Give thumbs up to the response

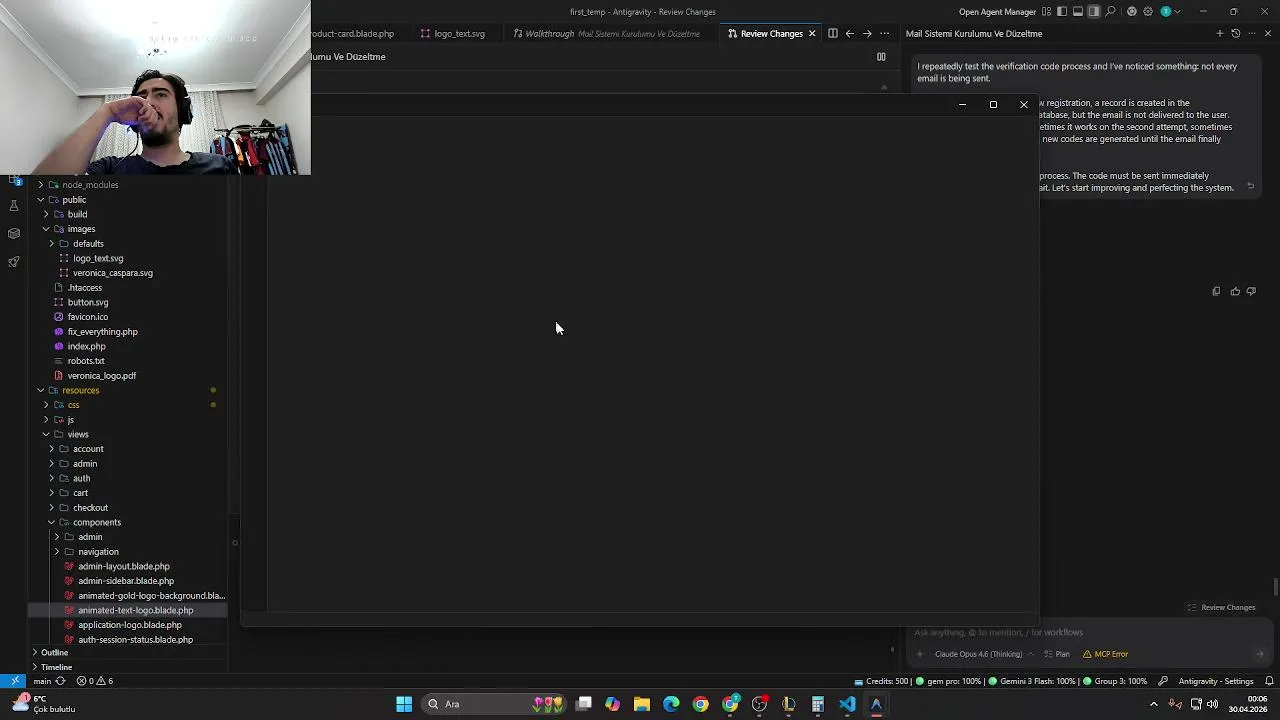(1235, 292)
